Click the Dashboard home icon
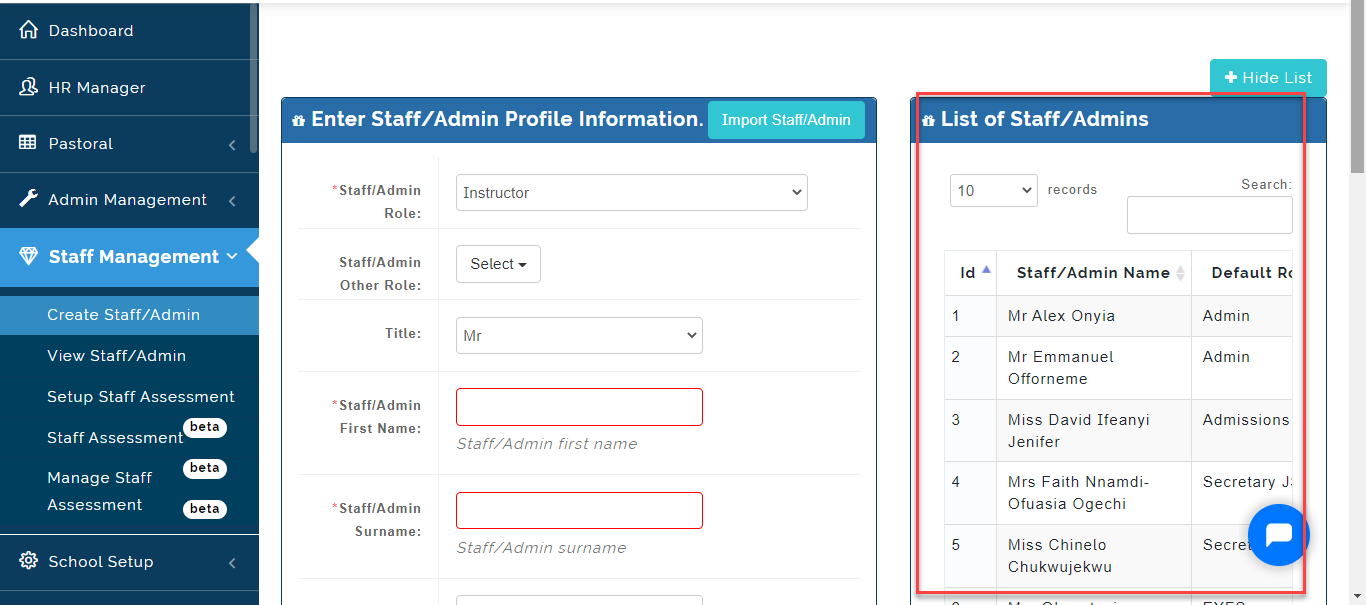Image resolution: width=1366 pixels, height=605 pixels. pyautogui.click(x=28, y=30)
